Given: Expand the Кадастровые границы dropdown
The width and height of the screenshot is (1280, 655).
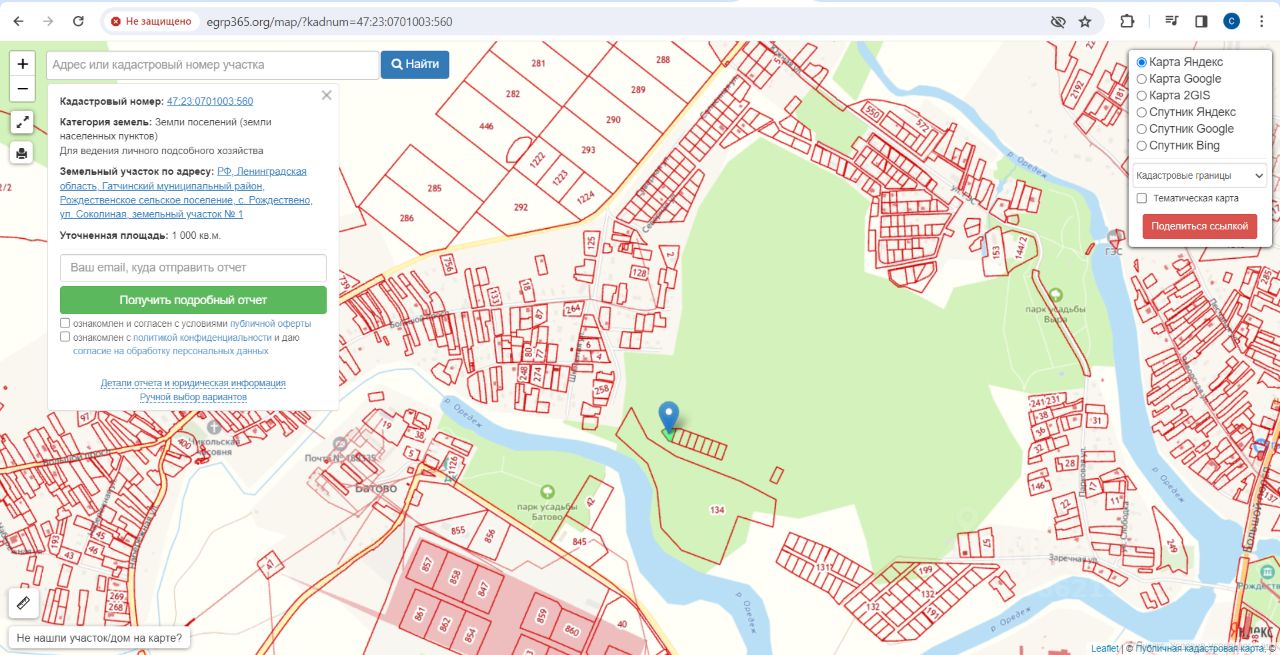Looking at the screenshot, I should 1200,175.
